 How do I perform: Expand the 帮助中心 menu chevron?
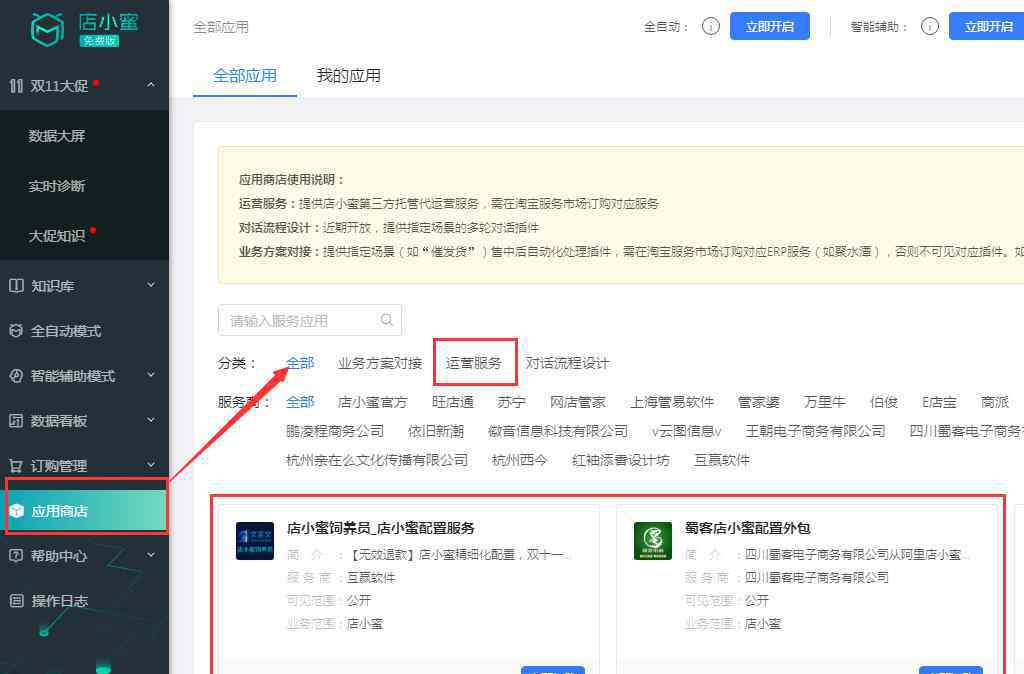tap(151, 554)
